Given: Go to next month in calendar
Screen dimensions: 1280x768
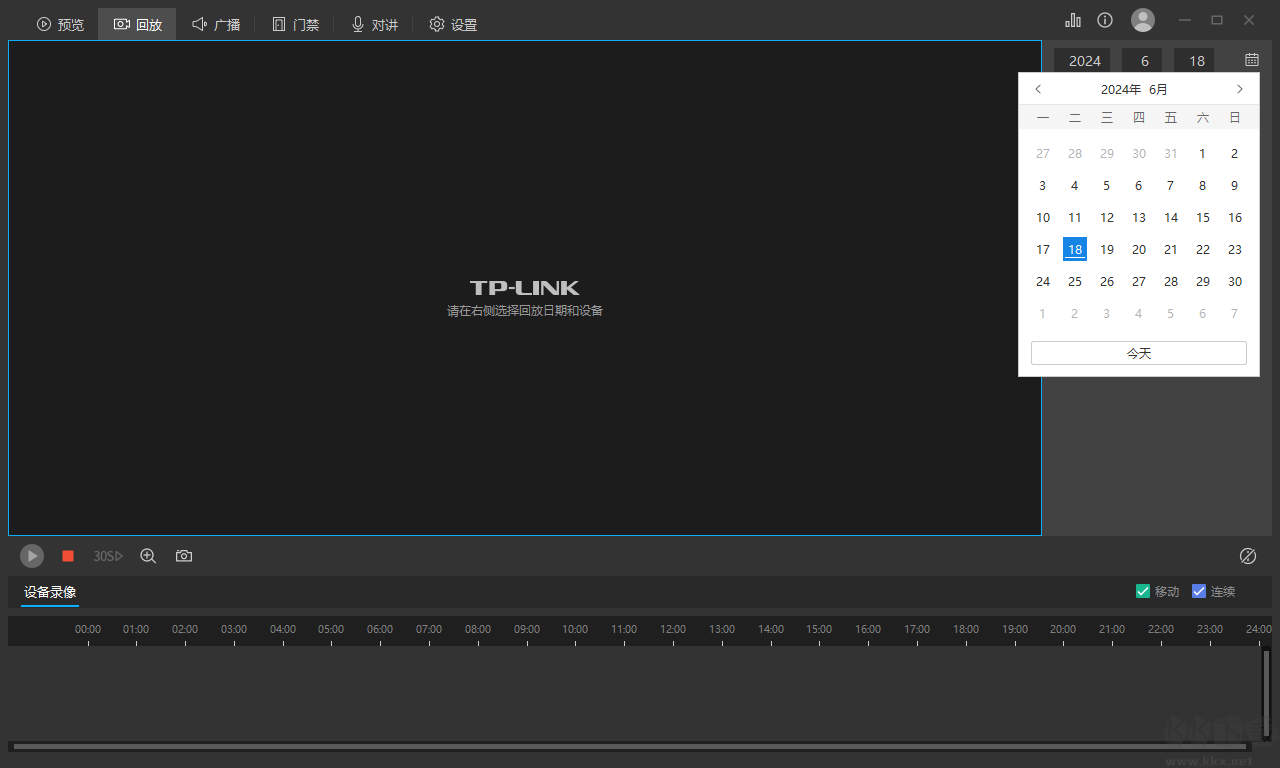Looking at the screenshot, I should tap(1240, 89).
